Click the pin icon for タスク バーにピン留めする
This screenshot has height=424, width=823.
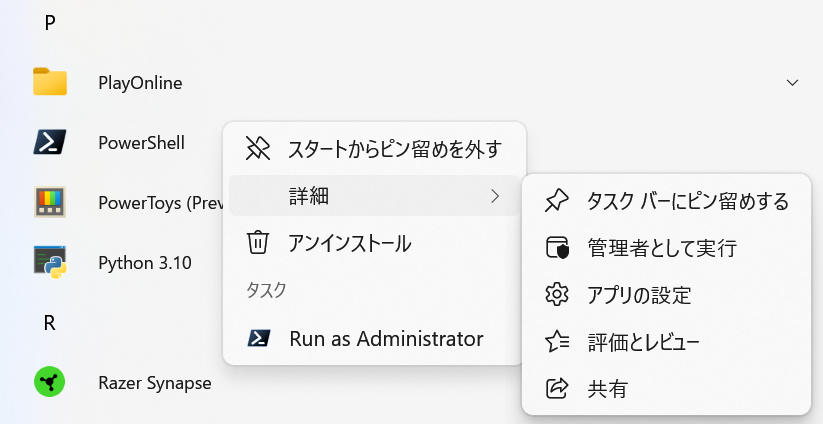click(557, 201)
